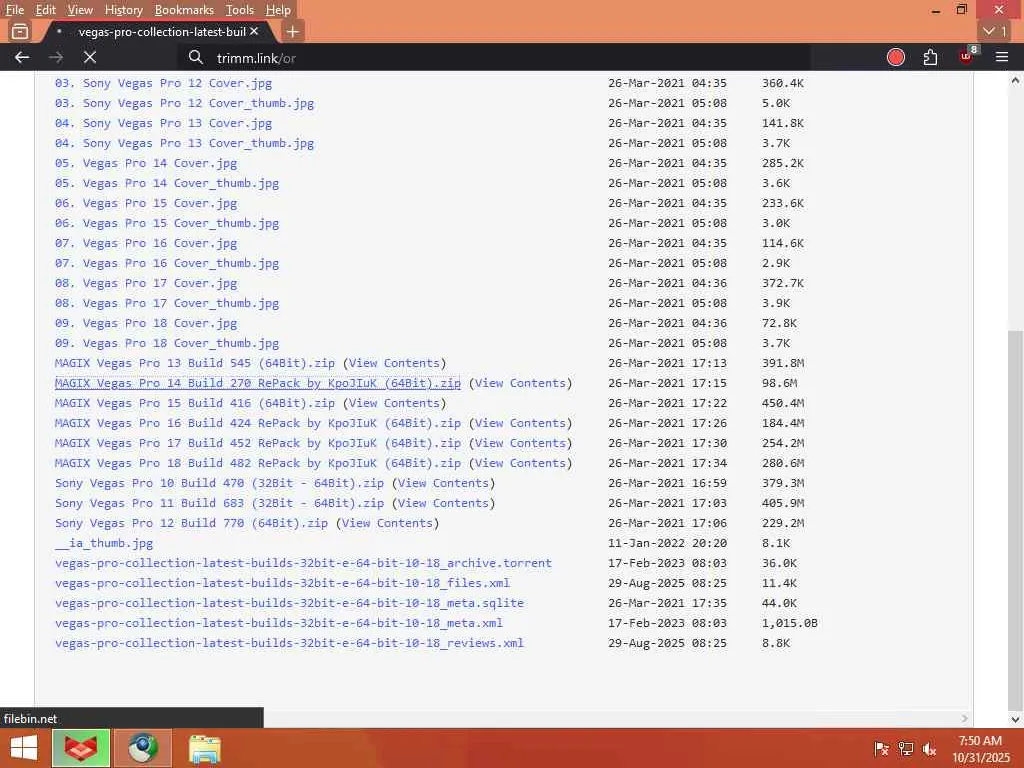
Task: Download Sony Vegas Pro 10 Build 470 zip
Action: [219, 483]
